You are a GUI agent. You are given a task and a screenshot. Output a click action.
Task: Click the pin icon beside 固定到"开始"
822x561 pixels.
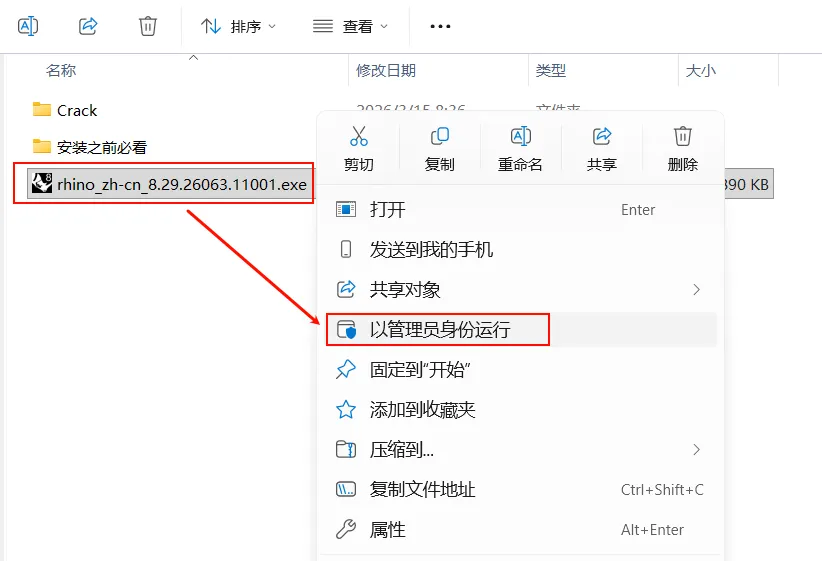coord(346,370)
